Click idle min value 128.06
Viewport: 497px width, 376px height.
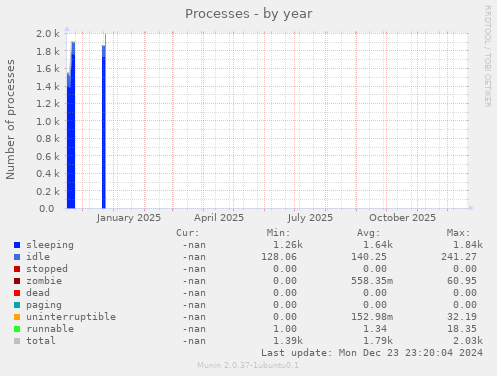pos(279,257)
